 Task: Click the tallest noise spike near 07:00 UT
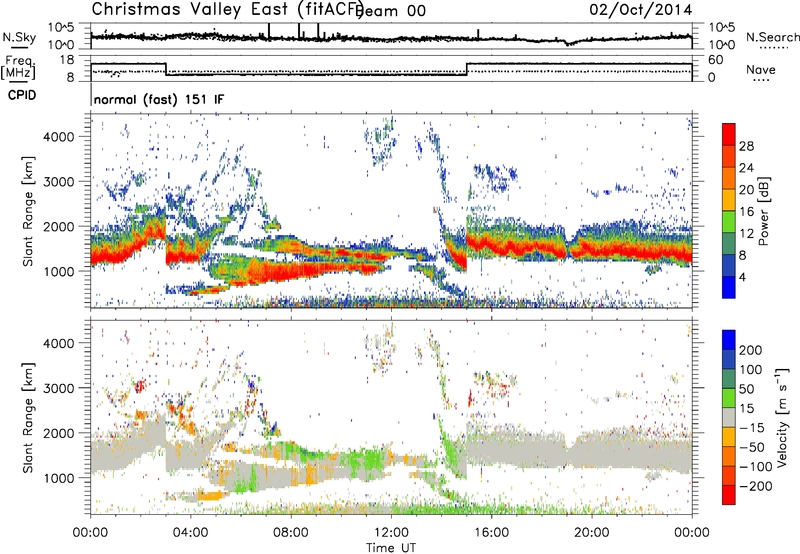coord(269,31)
